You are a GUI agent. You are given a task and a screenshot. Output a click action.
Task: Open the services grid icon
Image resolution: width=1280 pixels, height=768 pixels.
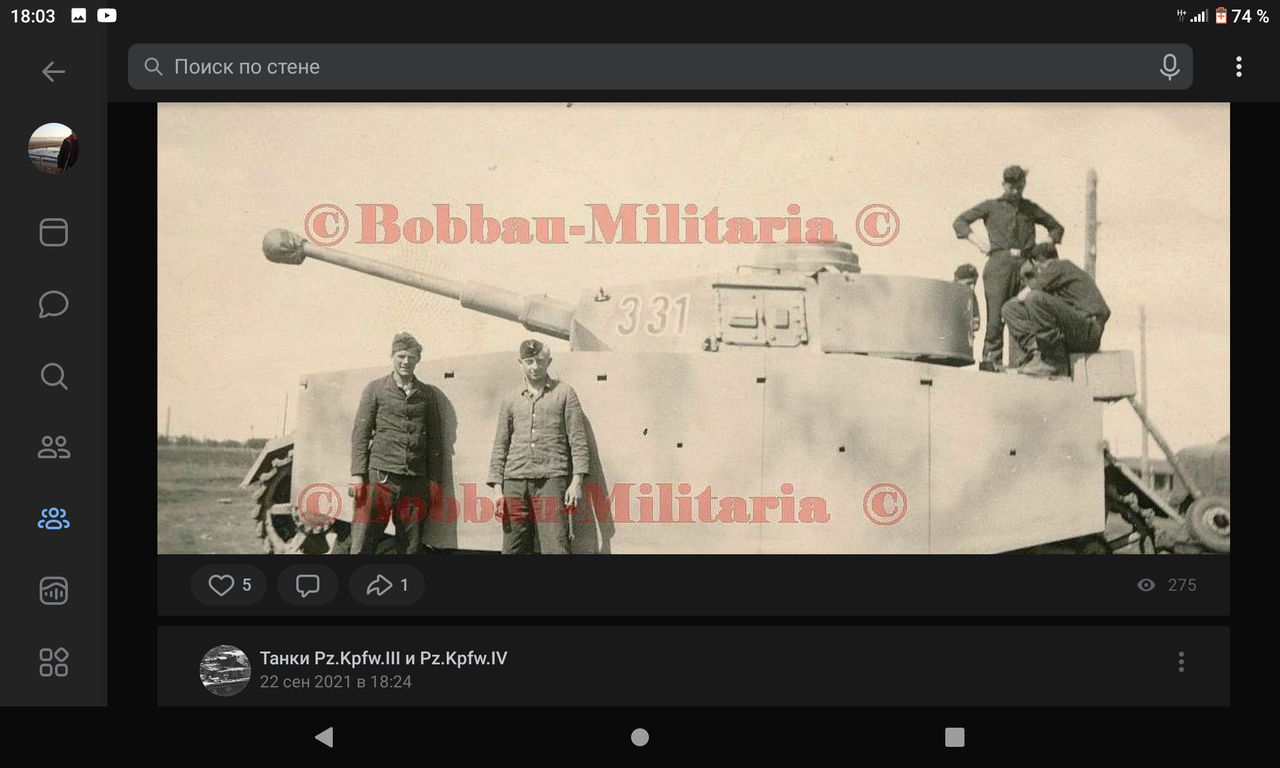pos(53,662)
